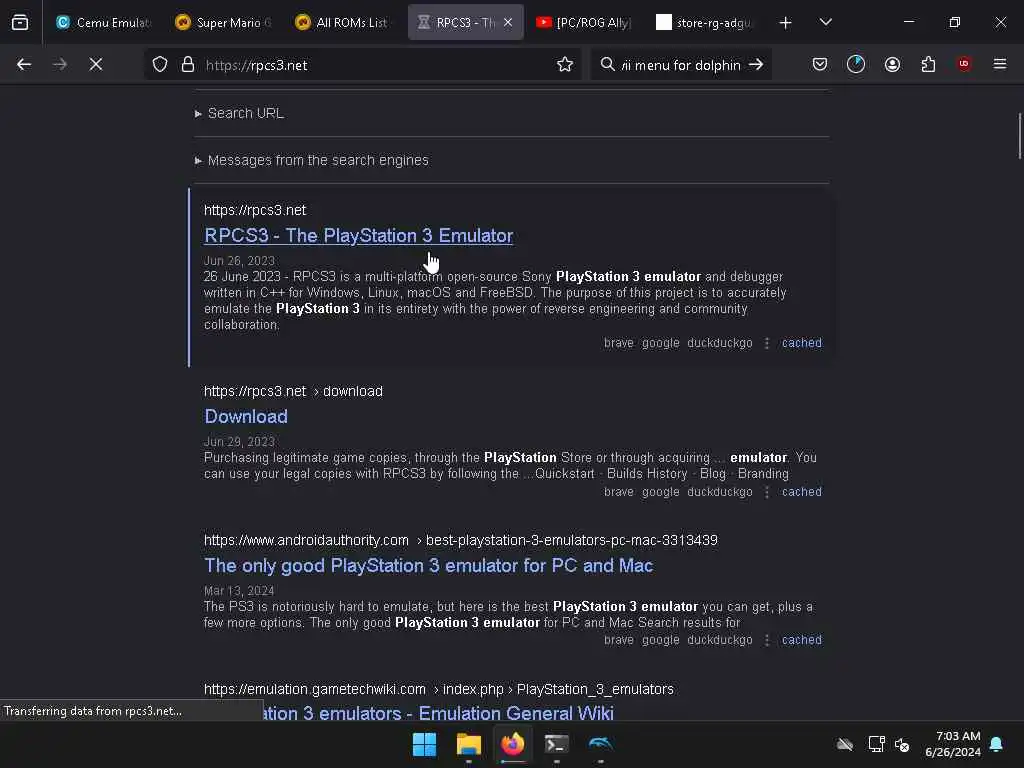Open more options for androidauthority result
Image resolution: width=1024 pixels, height=768 pixels.
click(767, 640)
